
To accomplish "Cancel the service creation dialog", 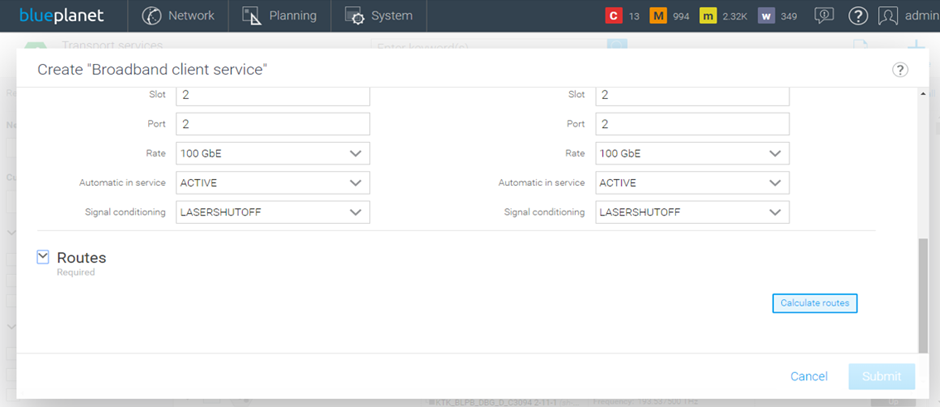I will [x=809, y=376].
